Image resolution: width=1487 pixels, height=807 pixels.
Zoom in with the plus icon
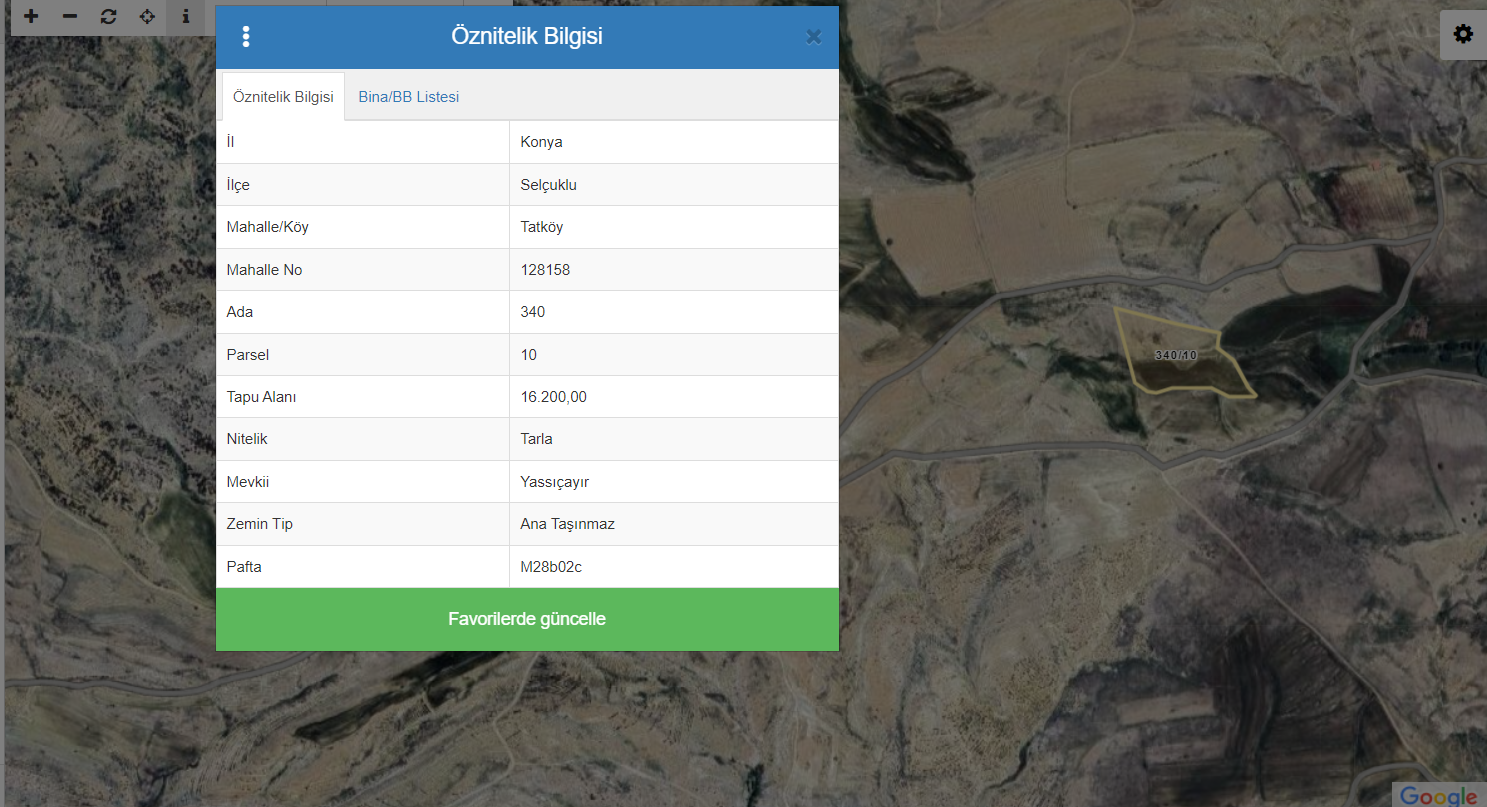(x=31, y=17)
